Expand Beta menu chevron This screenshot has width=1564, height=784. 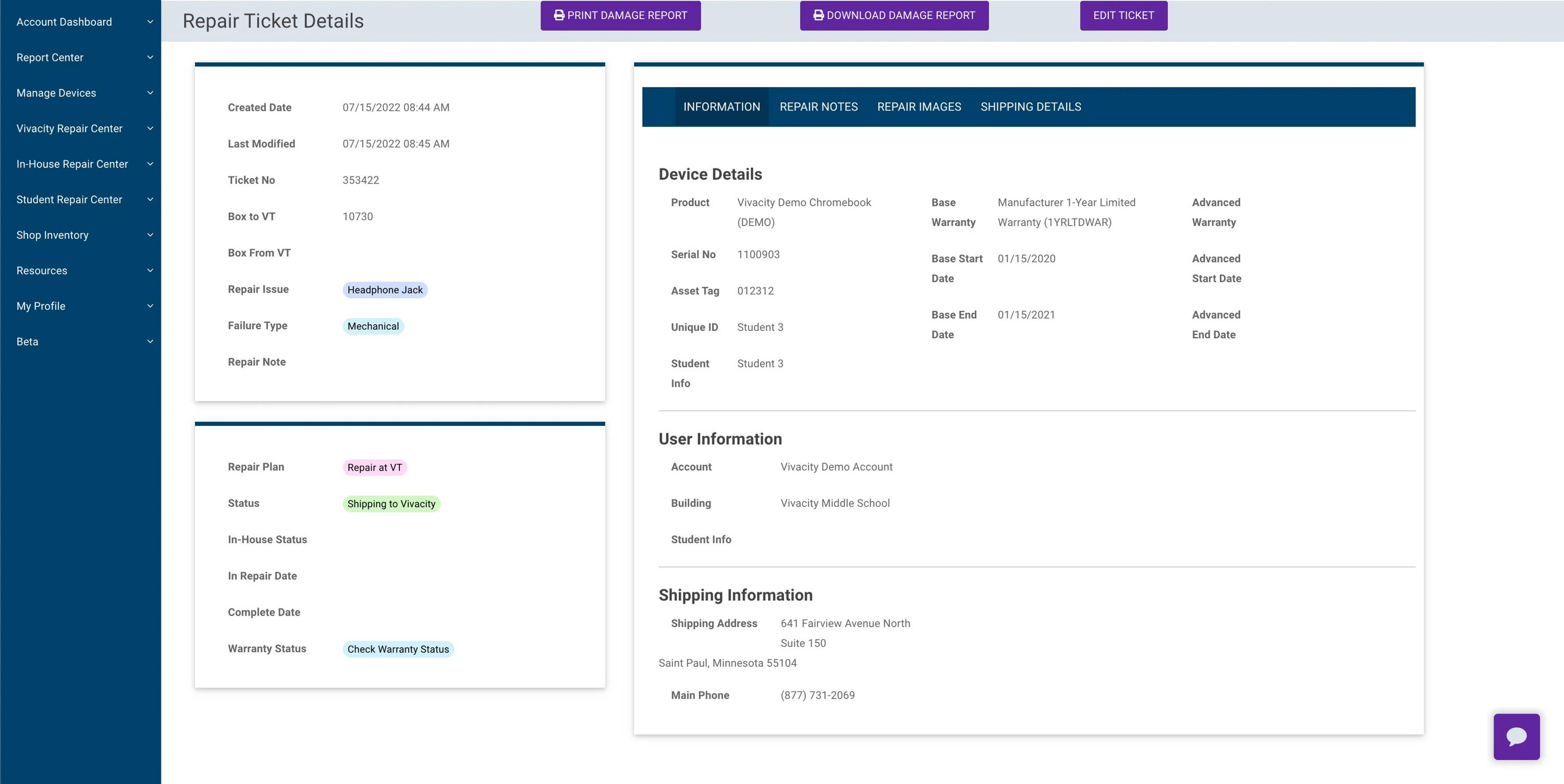point(150,341)
